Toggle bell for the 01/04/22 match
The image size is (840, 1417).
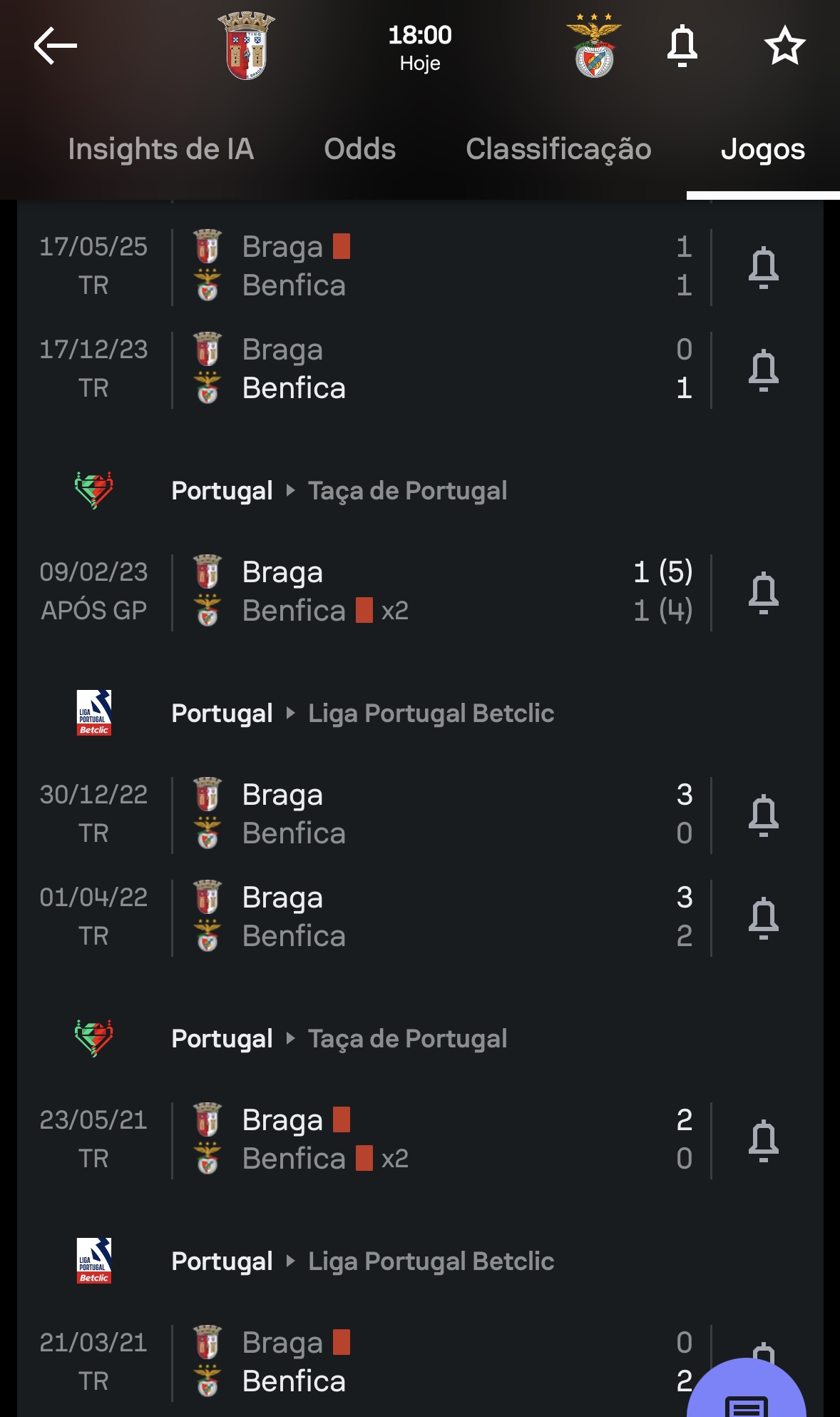pyautogui.click(x=763, y=918)
